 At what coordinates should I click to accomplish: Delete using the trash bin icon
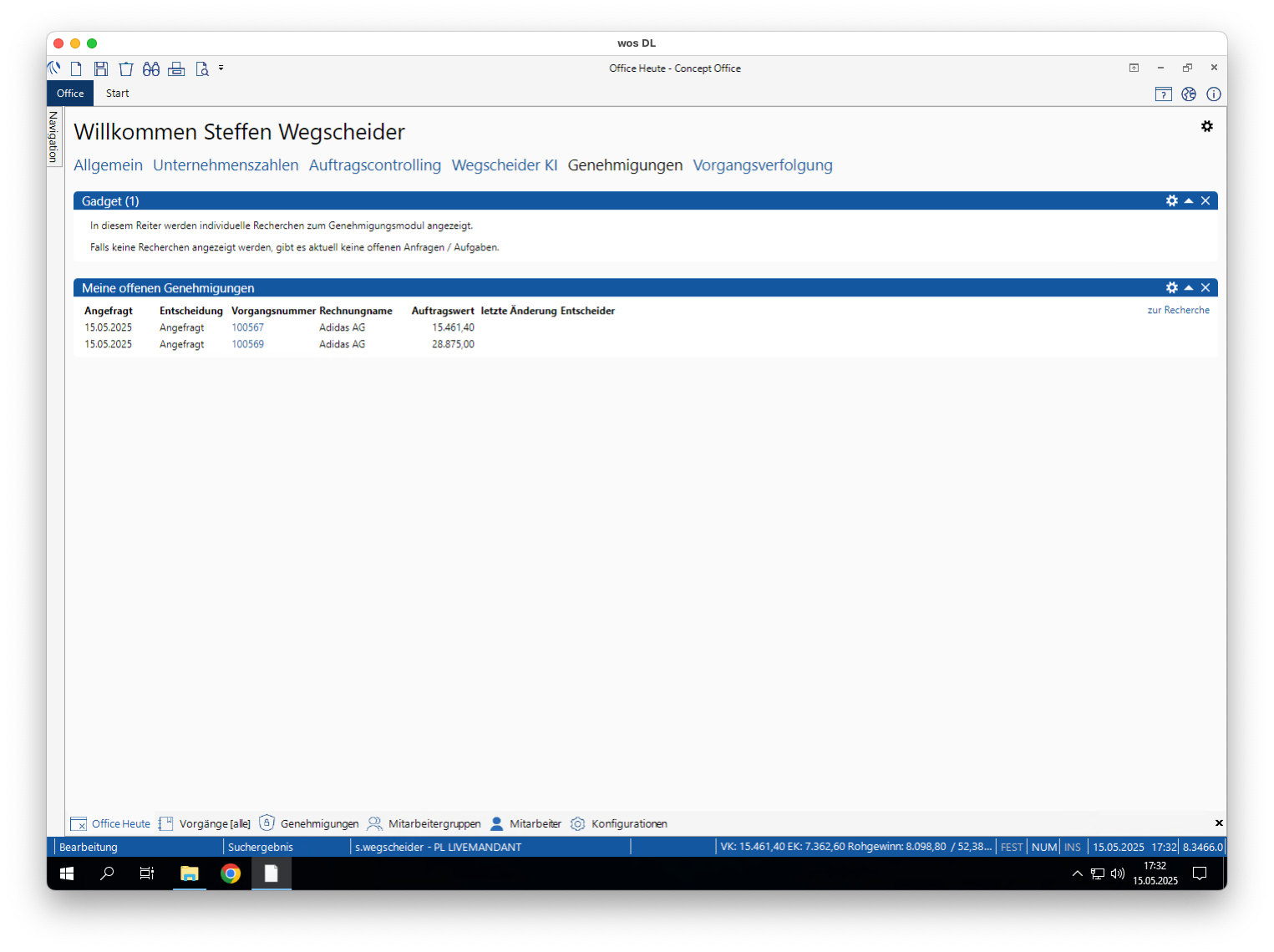click(x=126, y=68)
